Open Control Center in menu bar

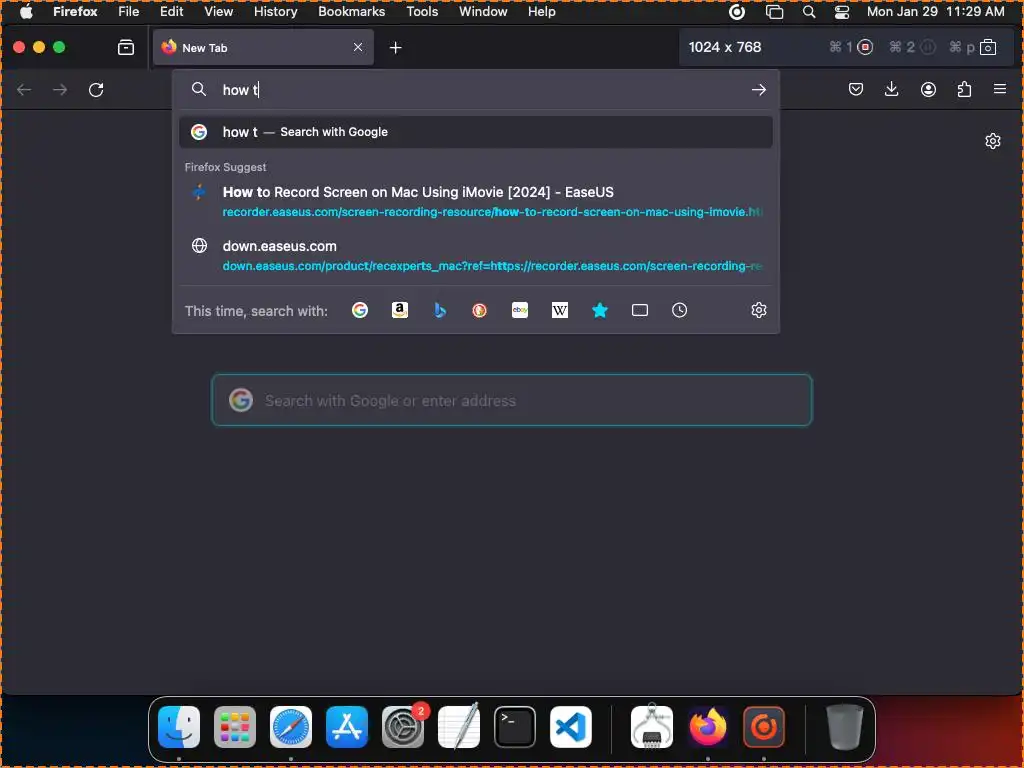842,12
